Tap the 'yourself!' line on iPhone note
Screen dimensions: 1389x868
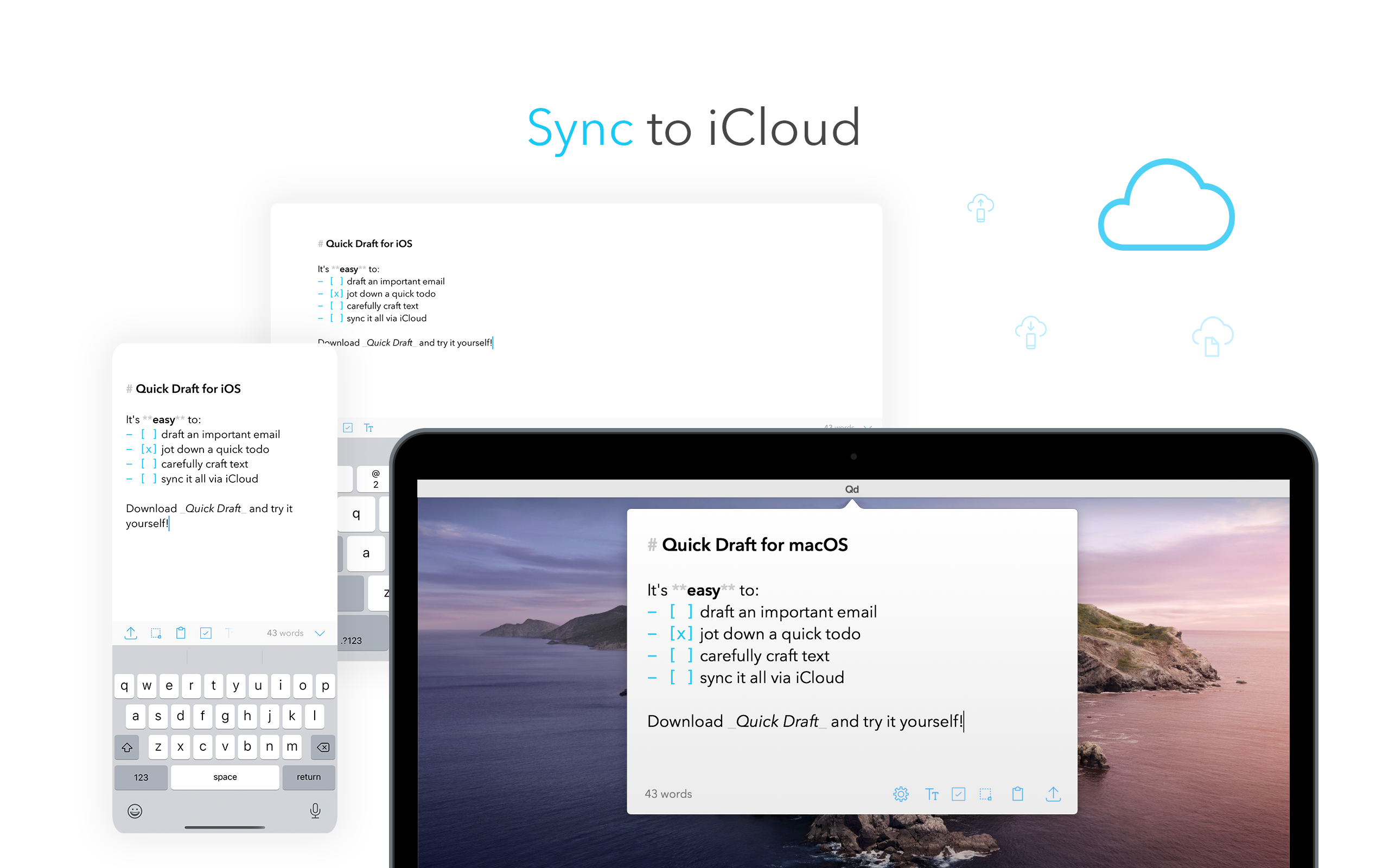point(147,524)
